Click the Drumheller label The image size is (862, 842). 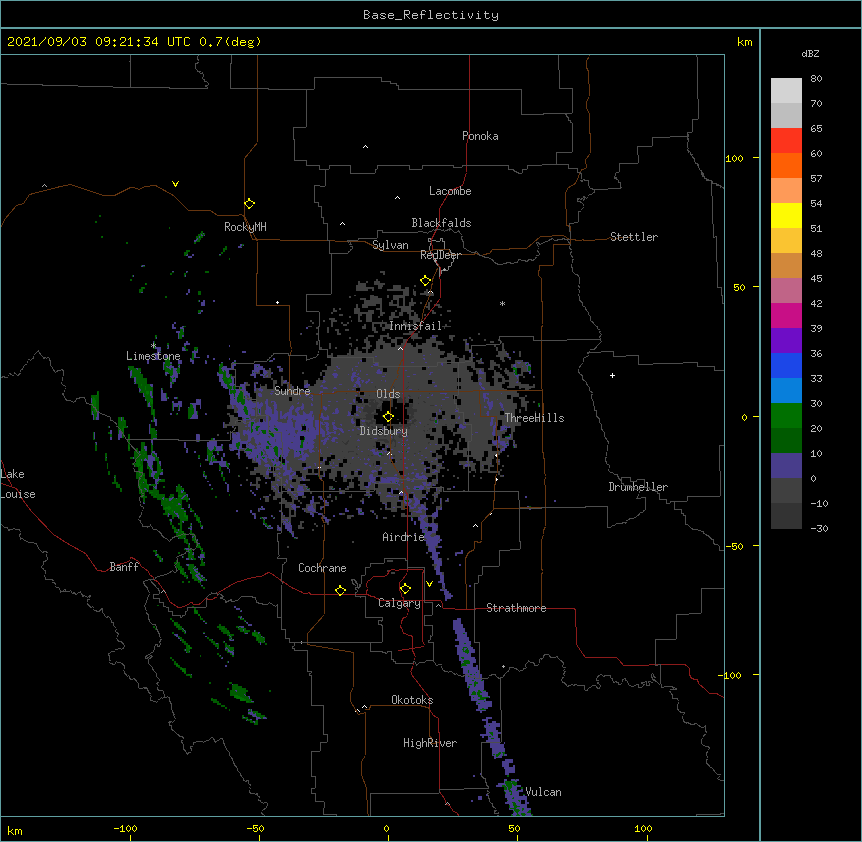point(638,487)
